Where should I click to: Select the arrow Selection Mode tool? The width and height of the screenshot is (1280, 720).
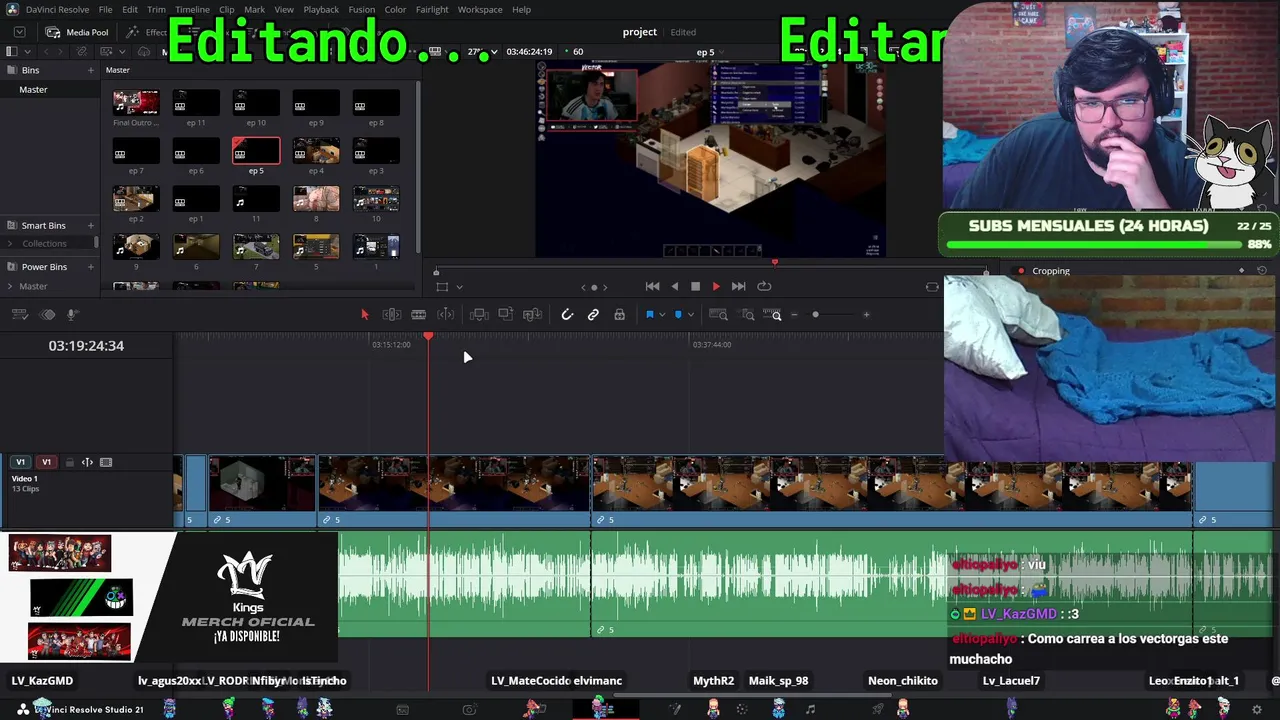click(364, 315)
